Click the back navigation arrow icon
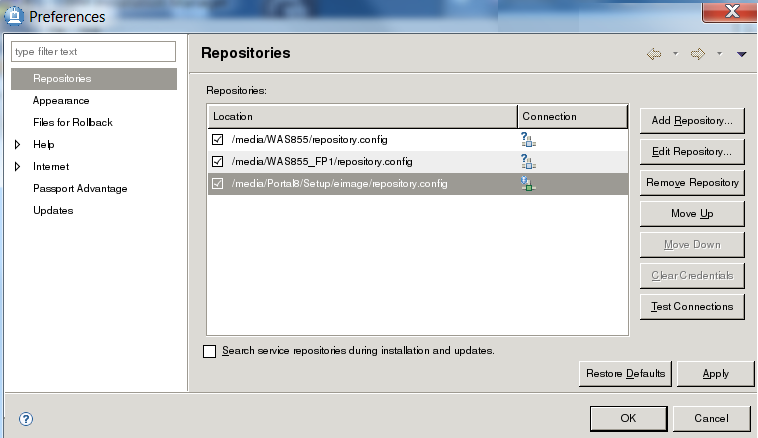Viewport: 758px width, 438px height. coord(654,54)
